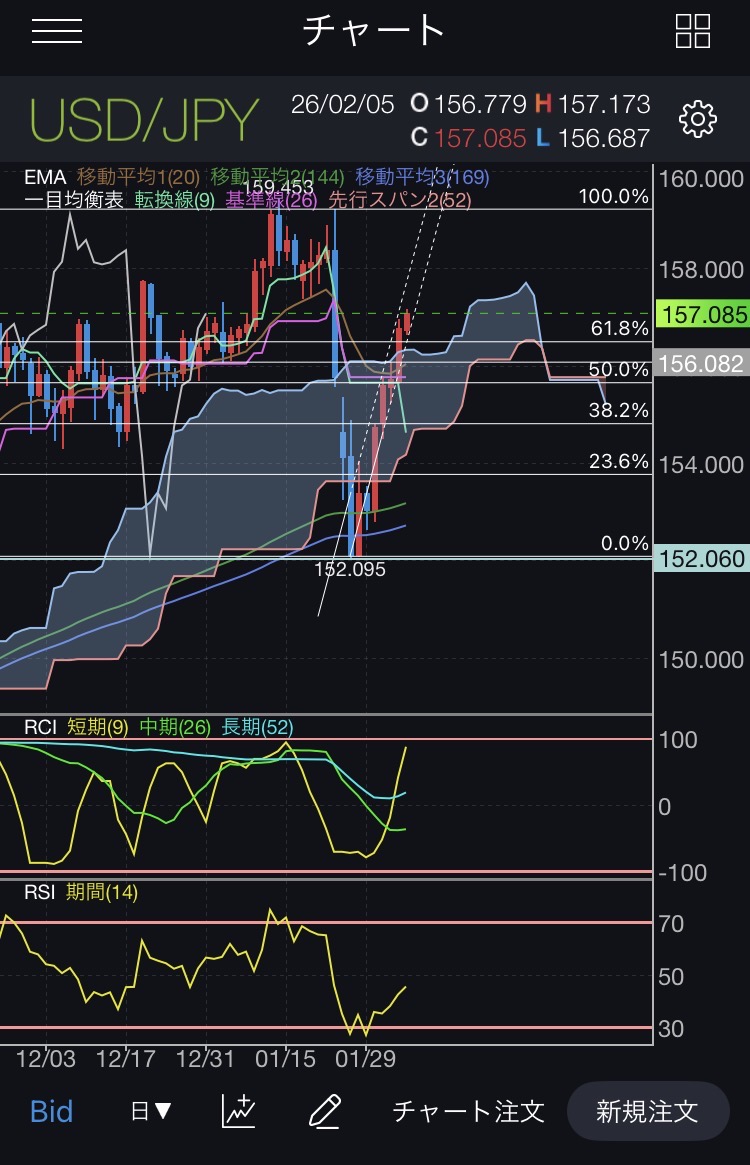Select the gray 156.082 price label
Screen dimensions: 750x1165
[702, 363]
